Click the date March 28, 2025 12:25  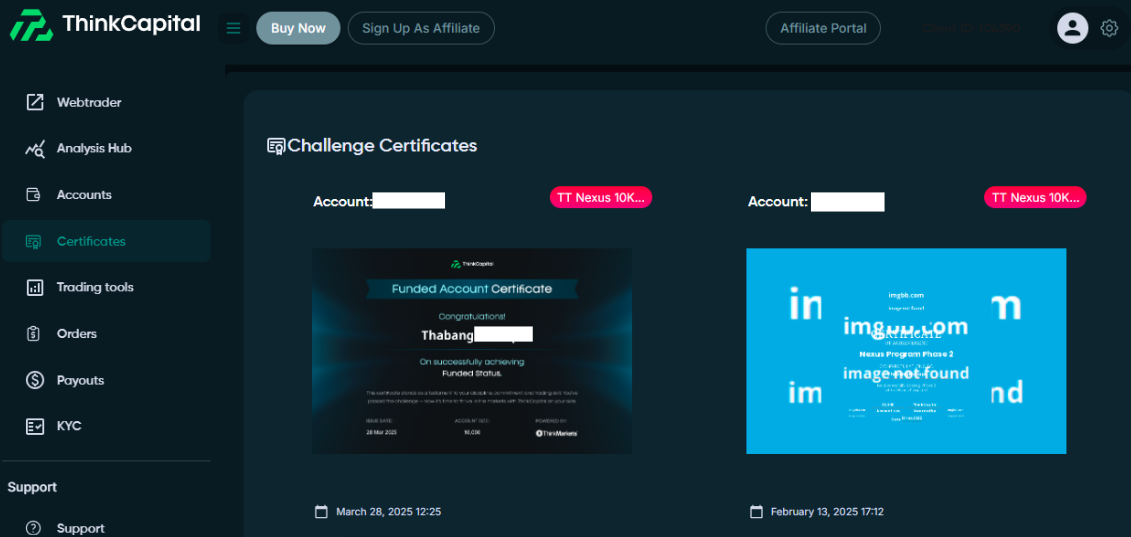389,512
